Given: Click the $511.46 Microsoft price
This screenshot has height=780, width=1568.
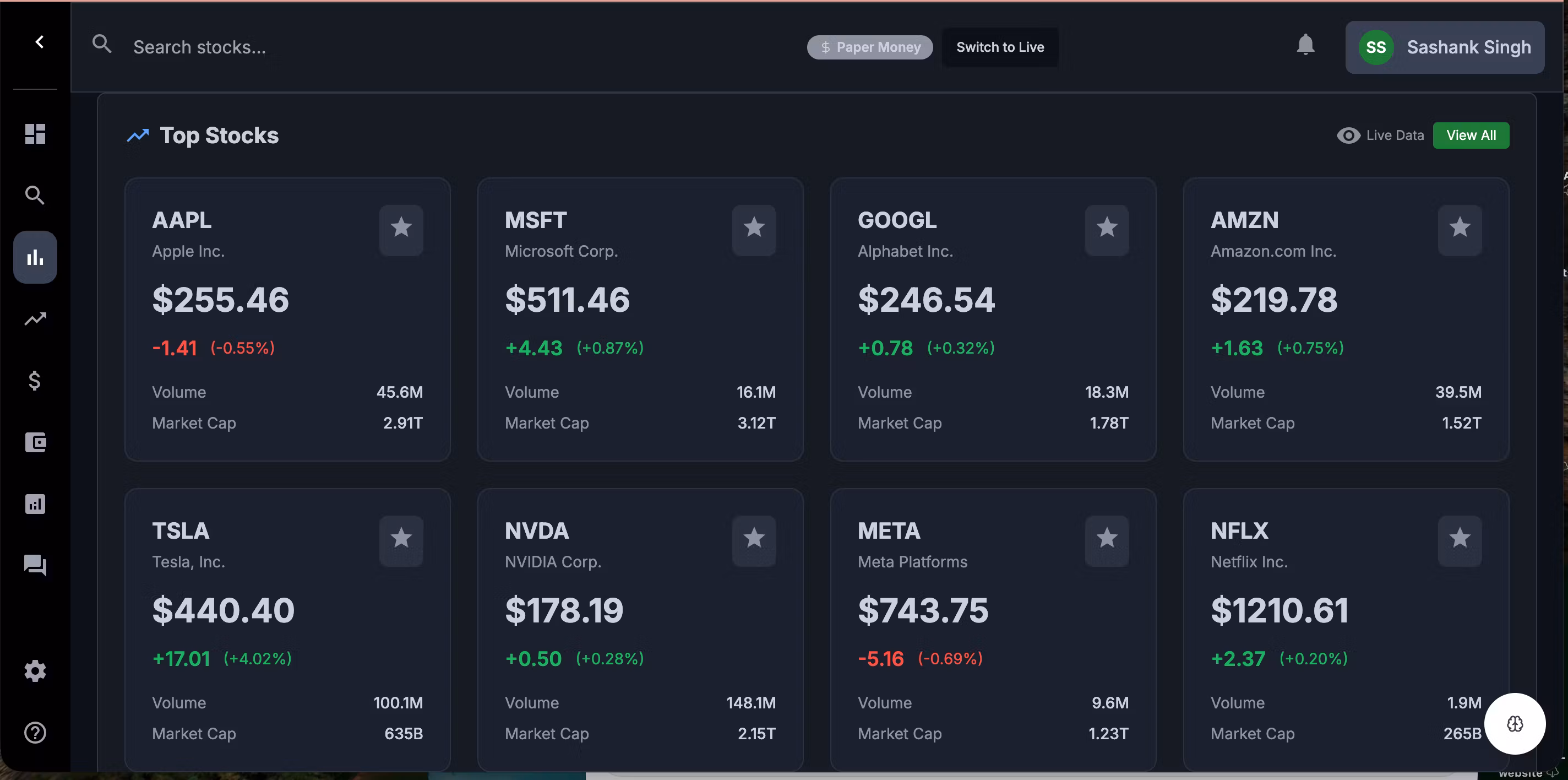Looking at the screenshot, I should (567, 300).
